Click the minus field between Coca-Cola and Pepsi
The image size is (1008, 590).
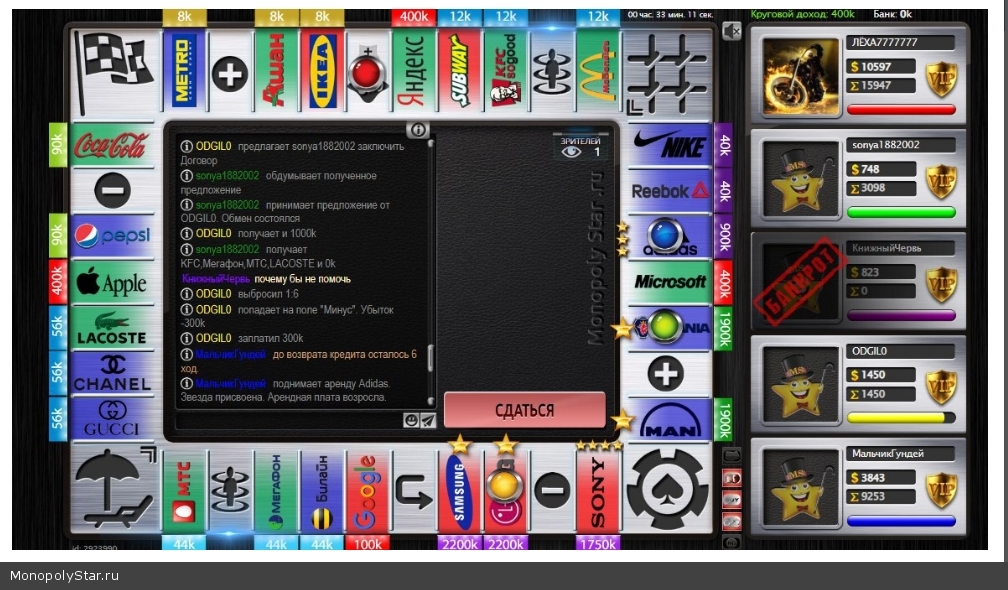tap(113, 191)
